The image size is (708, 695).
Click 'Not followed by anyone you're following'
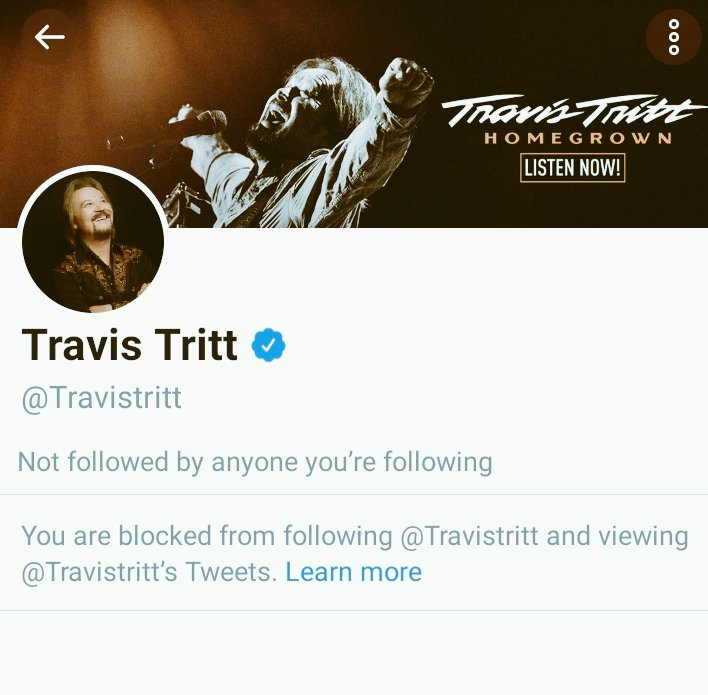(255, 462)
